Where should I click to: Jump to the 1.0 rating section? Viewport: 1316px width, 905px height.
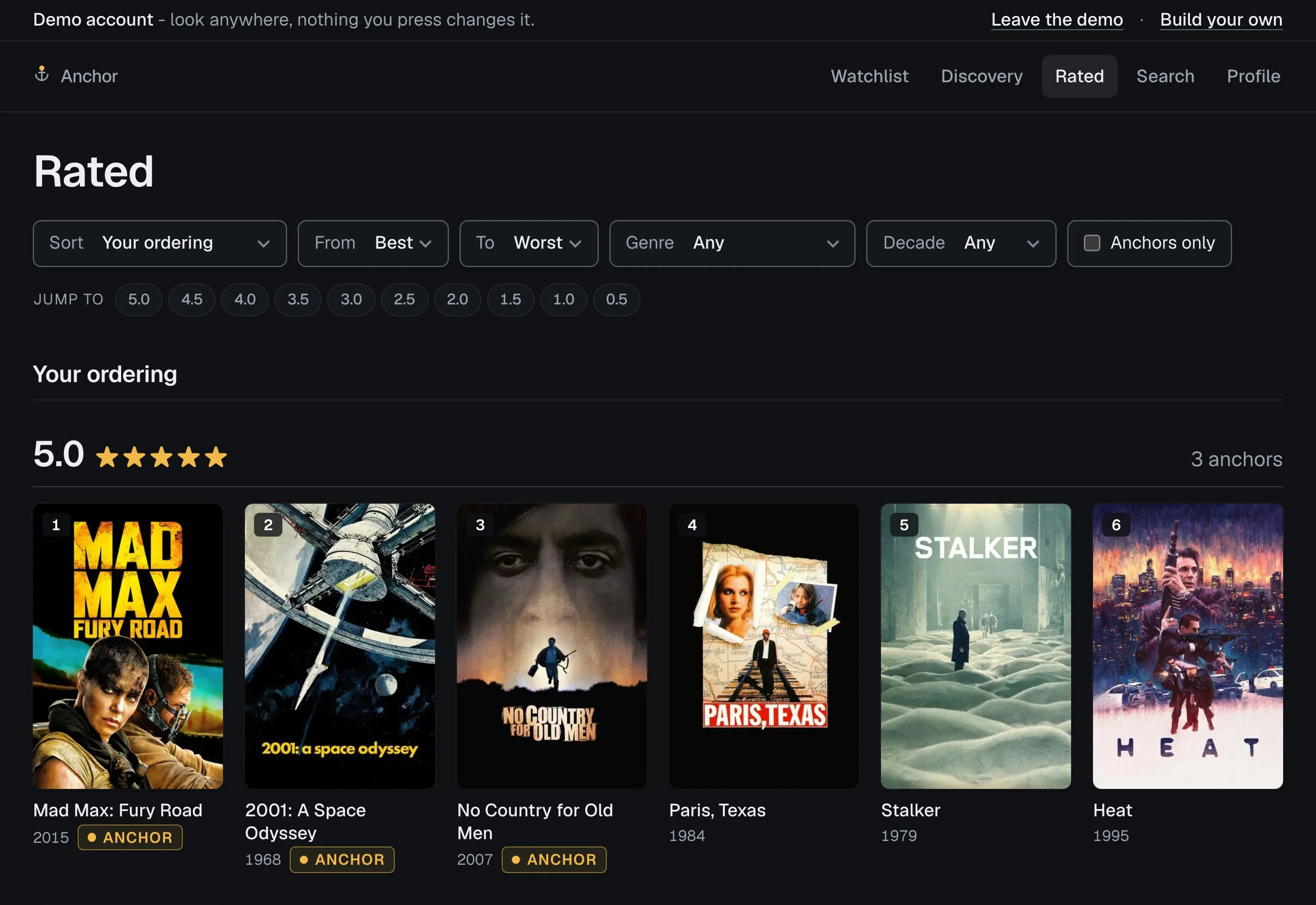coord(563,299)
